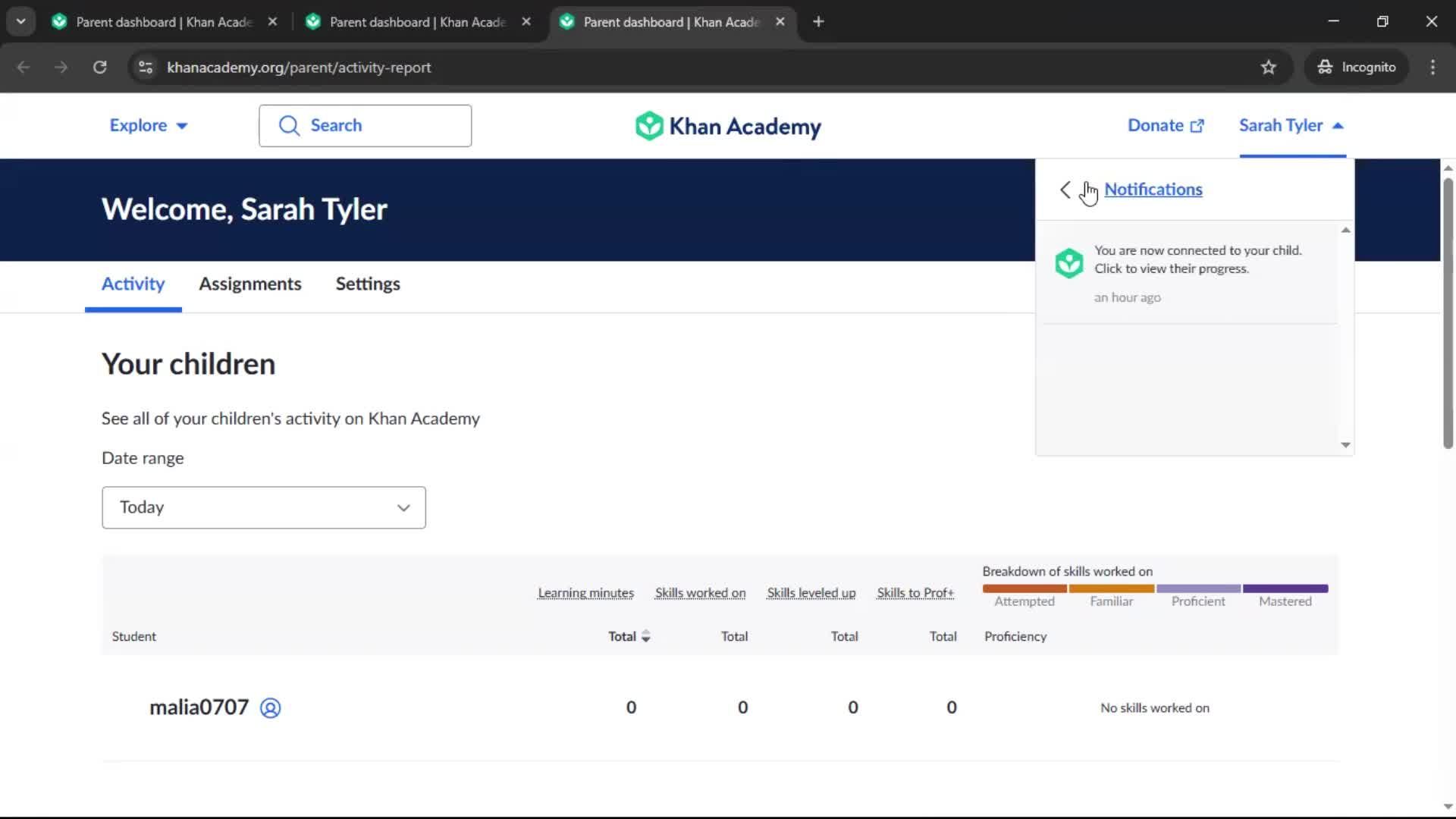The image size is (1456, 819).
Task: Open the Date range Today dropdown
Action: [x=264, y=507]
